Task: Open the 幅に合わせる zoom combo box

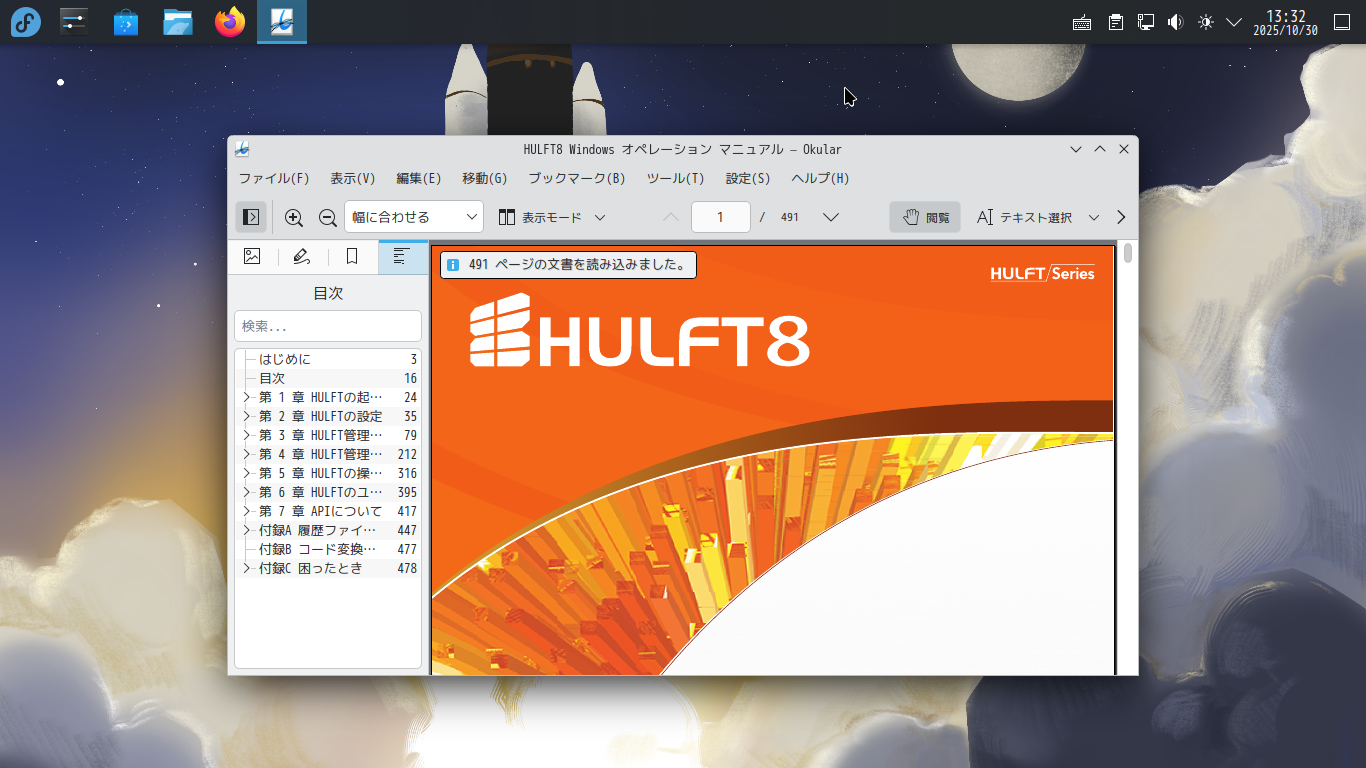Action: [x=414, y=217]
